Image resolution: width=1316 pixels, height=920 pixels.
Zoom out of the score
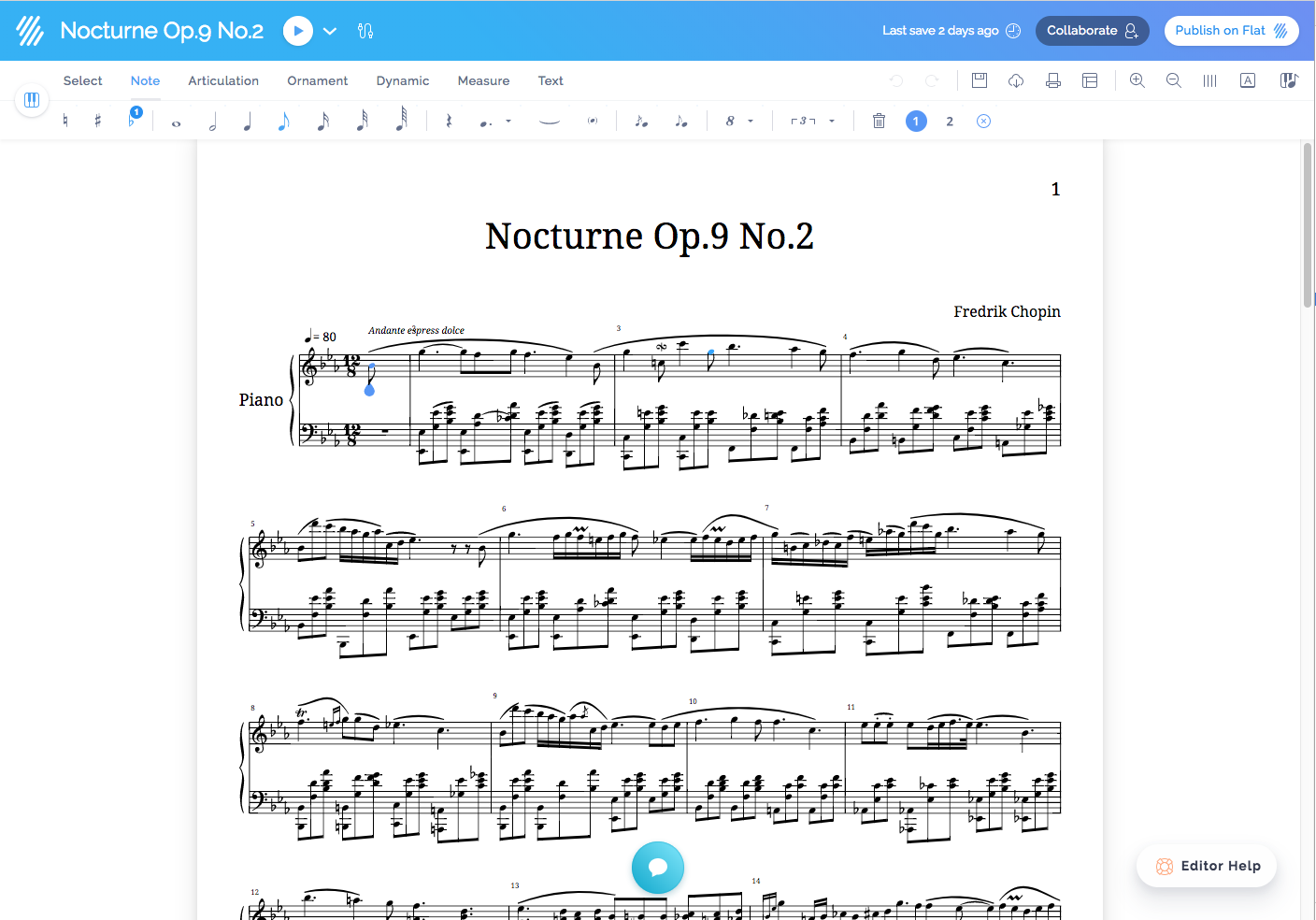1174,80
